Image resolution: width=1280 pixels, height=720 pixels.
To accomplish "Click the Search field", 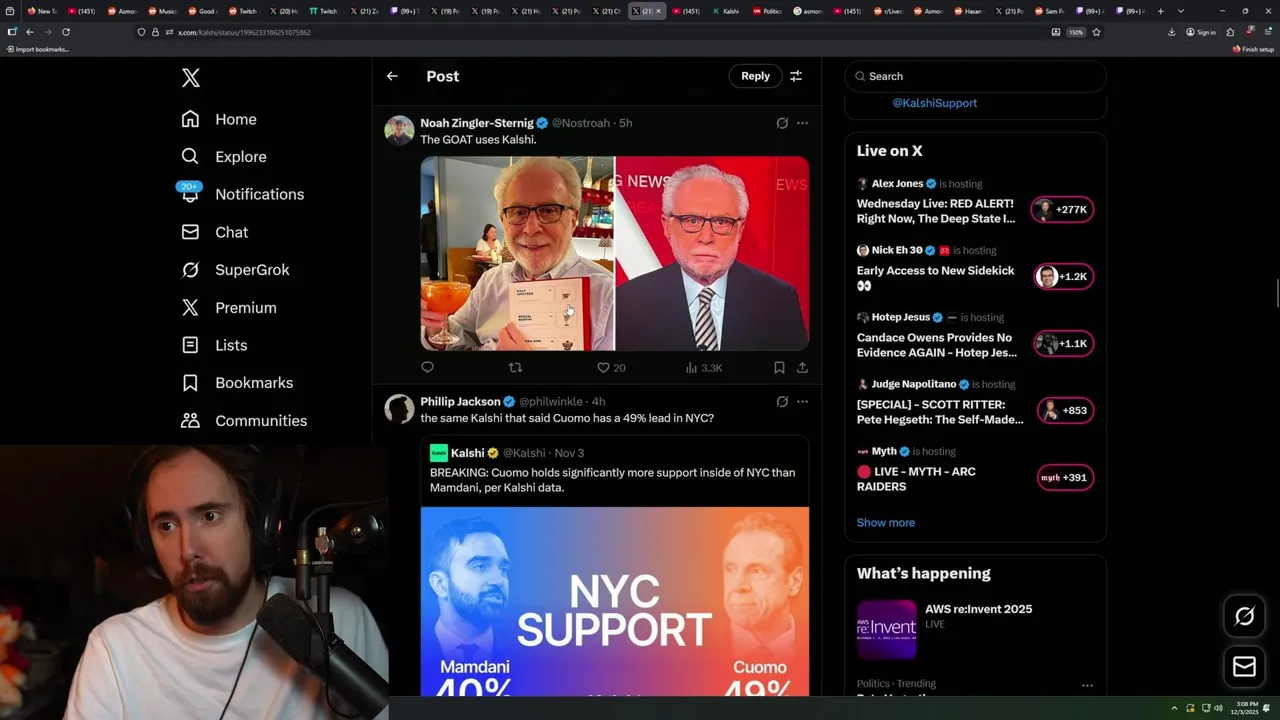I will [x=975, y=76].
